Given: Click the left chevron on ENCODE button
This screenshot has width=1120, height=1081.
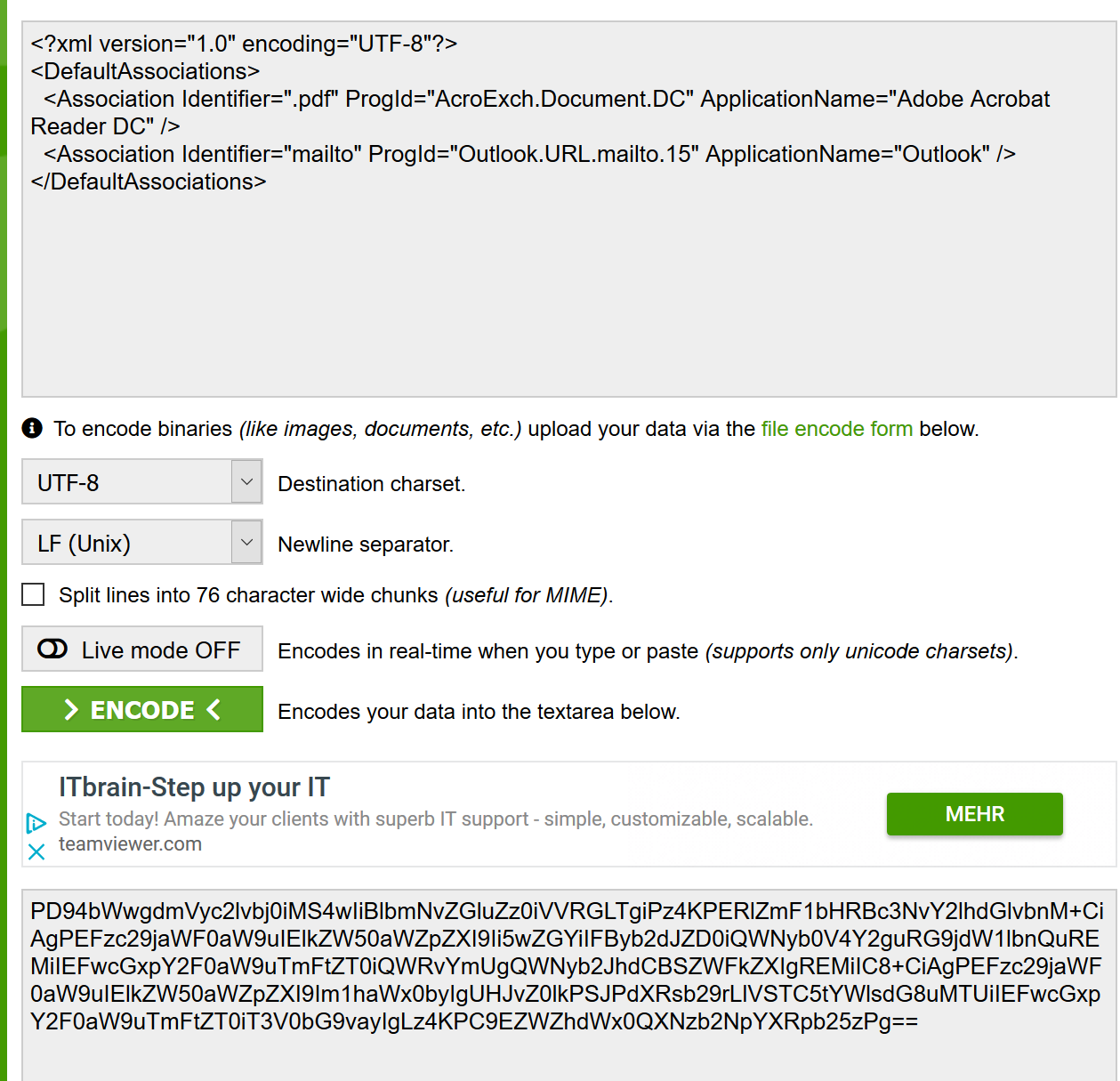Looking at the screenshot, I should tap(214, 709).
